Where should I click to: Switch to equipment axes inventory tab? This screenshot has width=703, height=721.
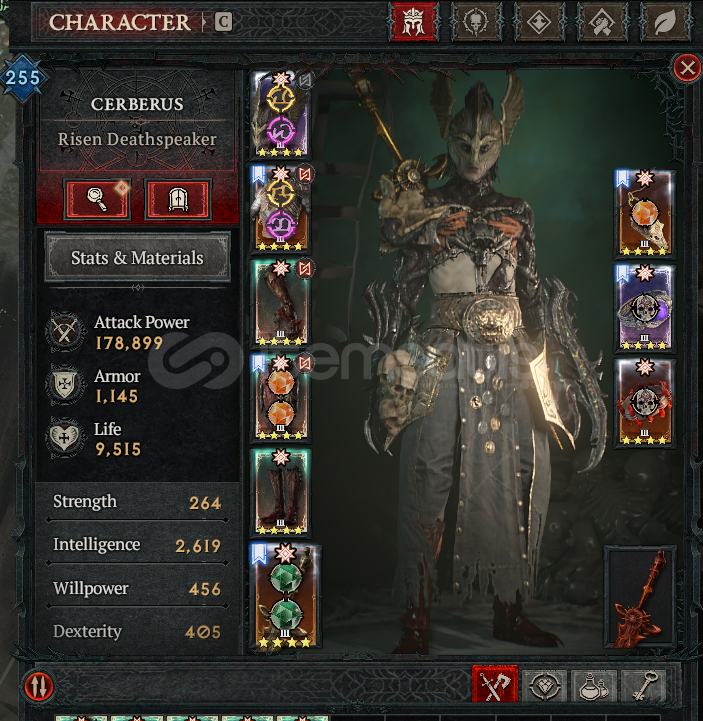tap(494, 686)
